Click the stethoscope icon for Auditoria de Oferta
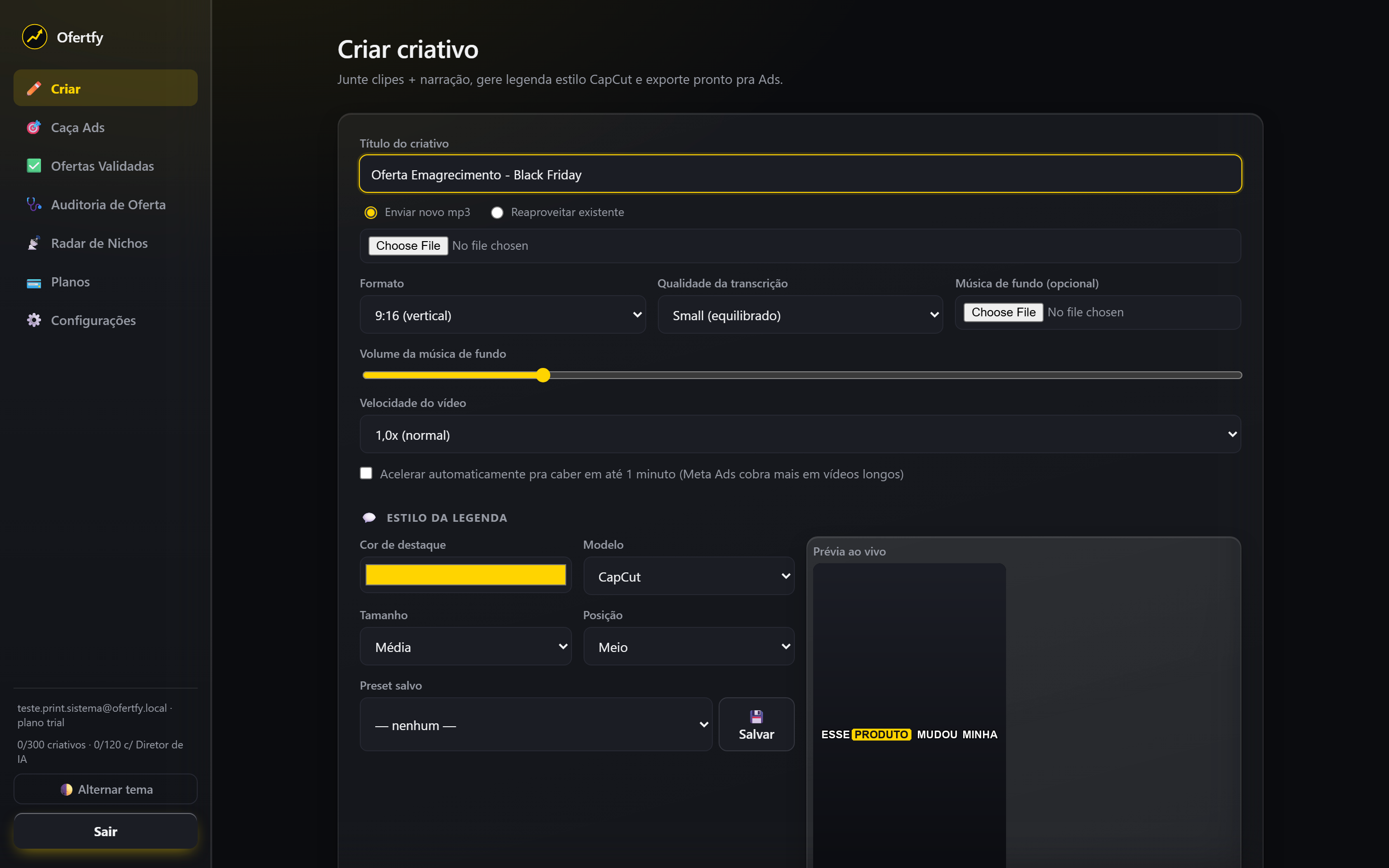 pyautogui.click(x=34, y=204)
